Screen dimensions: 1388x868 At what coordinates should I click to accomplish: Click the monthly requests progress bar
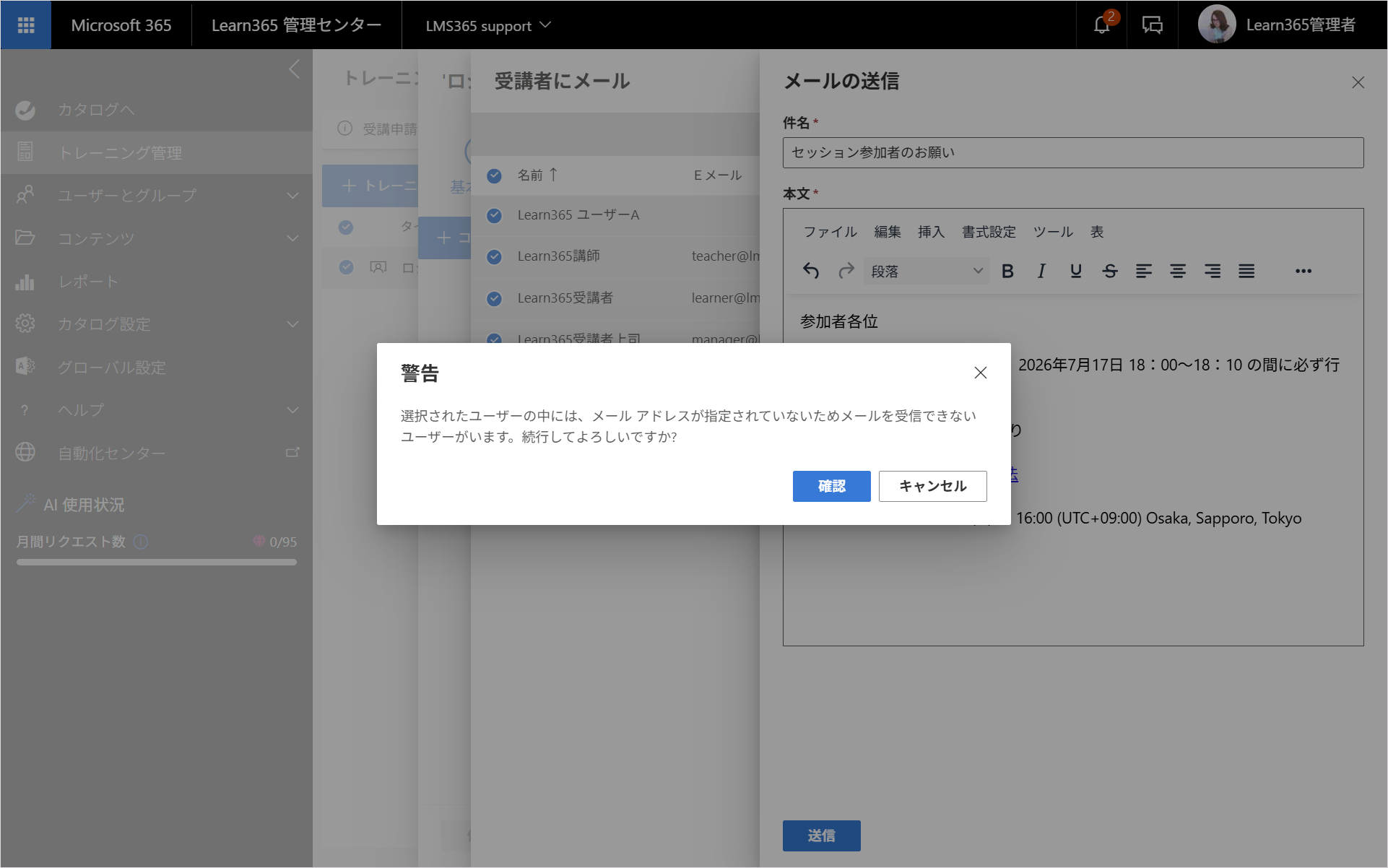(x=156, y=562)
